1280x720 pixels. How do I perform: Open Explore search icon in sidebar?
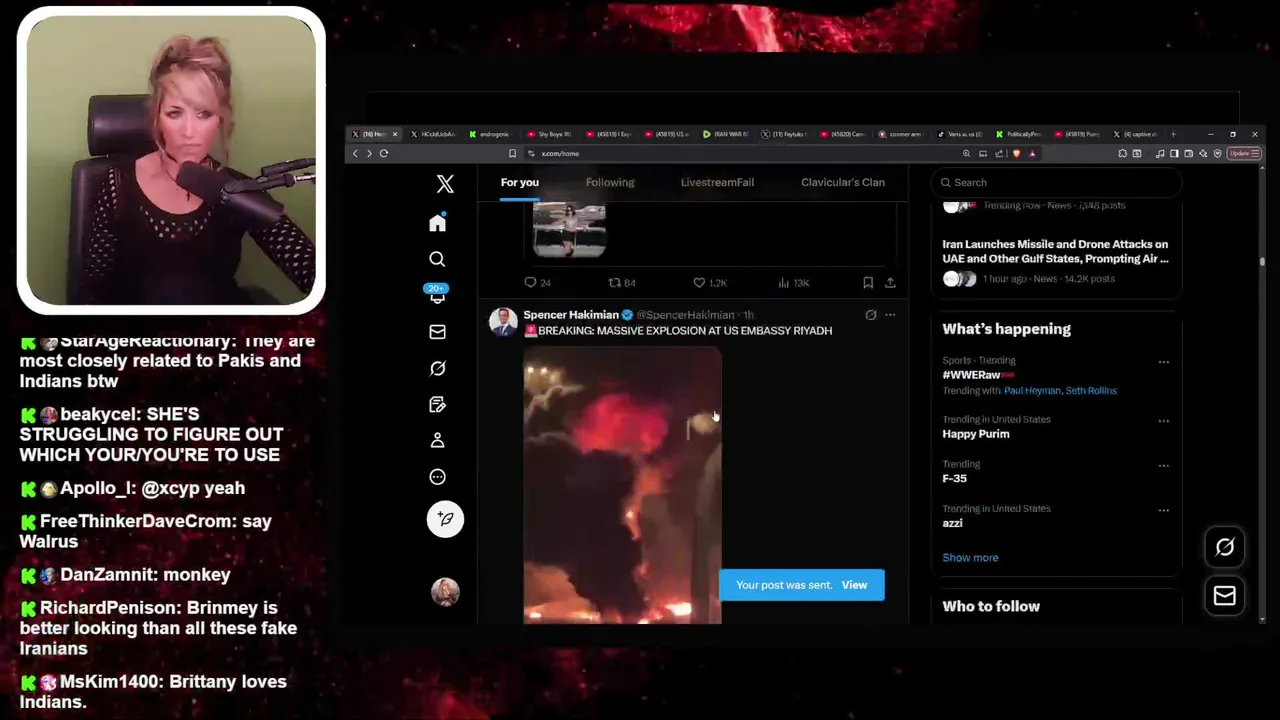(x=437, y=259)
